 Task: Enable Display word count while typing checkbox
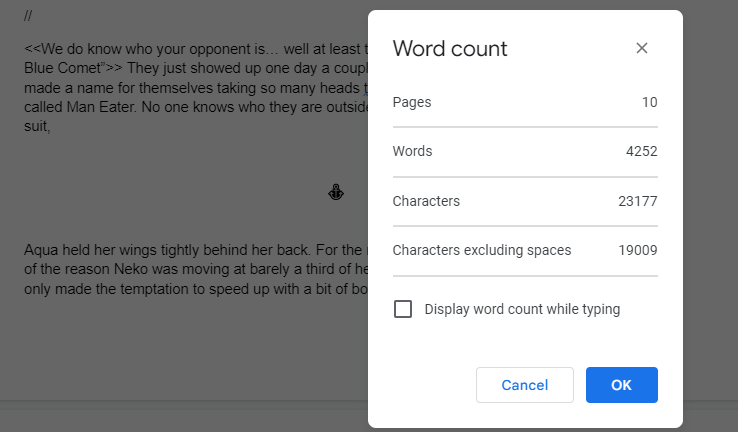click(403, 309)
